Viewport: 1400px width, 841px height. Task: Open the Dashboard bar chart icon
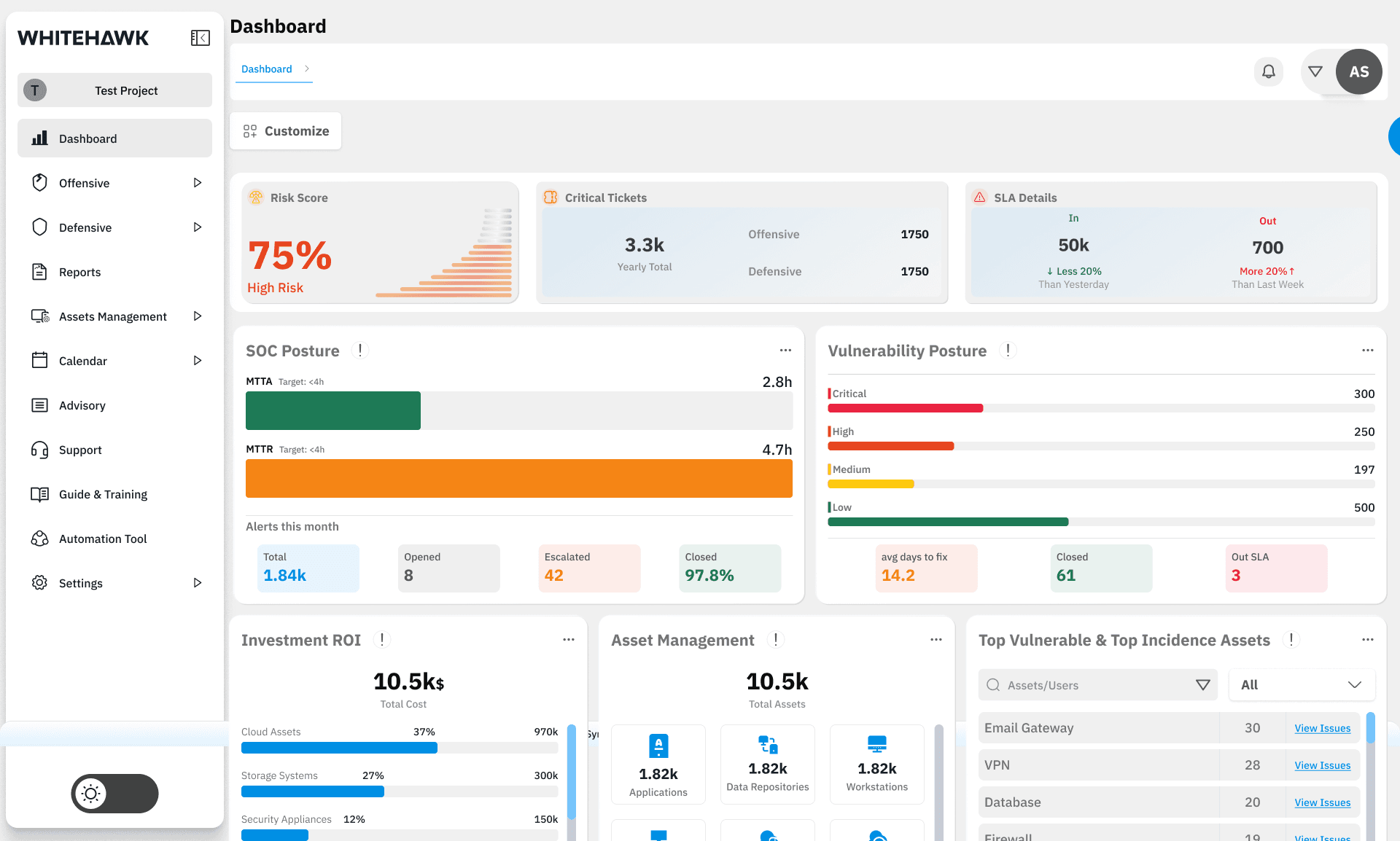point(40,138)
